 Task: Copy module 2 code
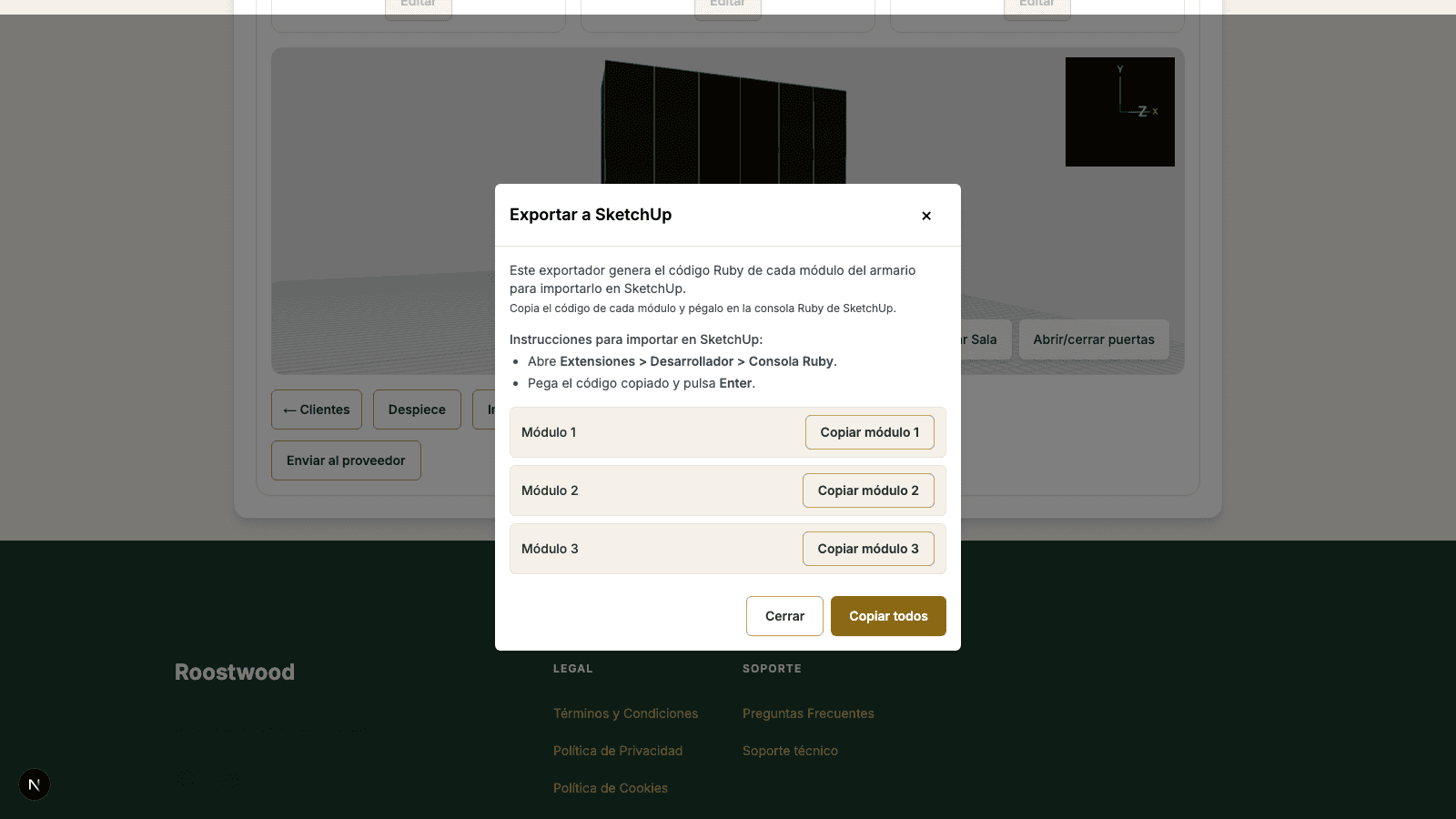[x=868, y=490]
